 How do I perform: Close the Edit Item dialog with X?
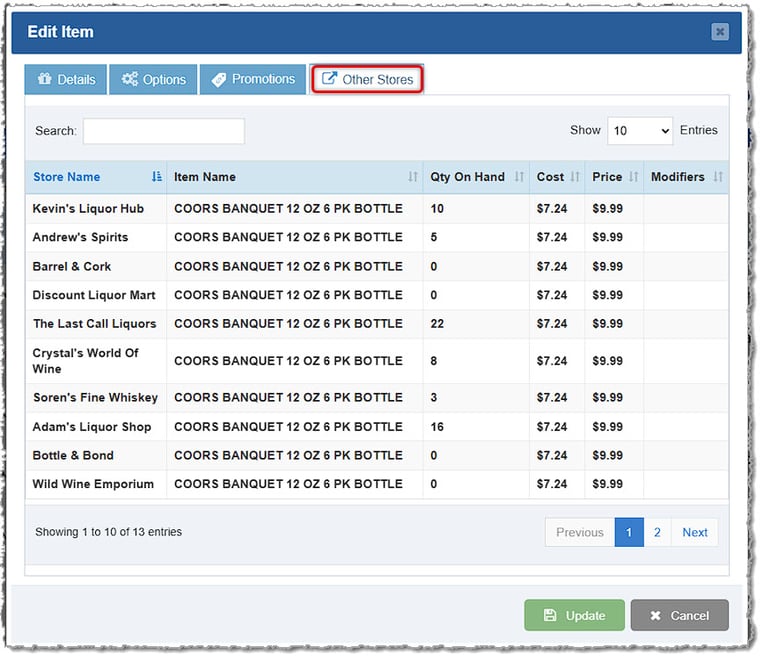point(720,32)
